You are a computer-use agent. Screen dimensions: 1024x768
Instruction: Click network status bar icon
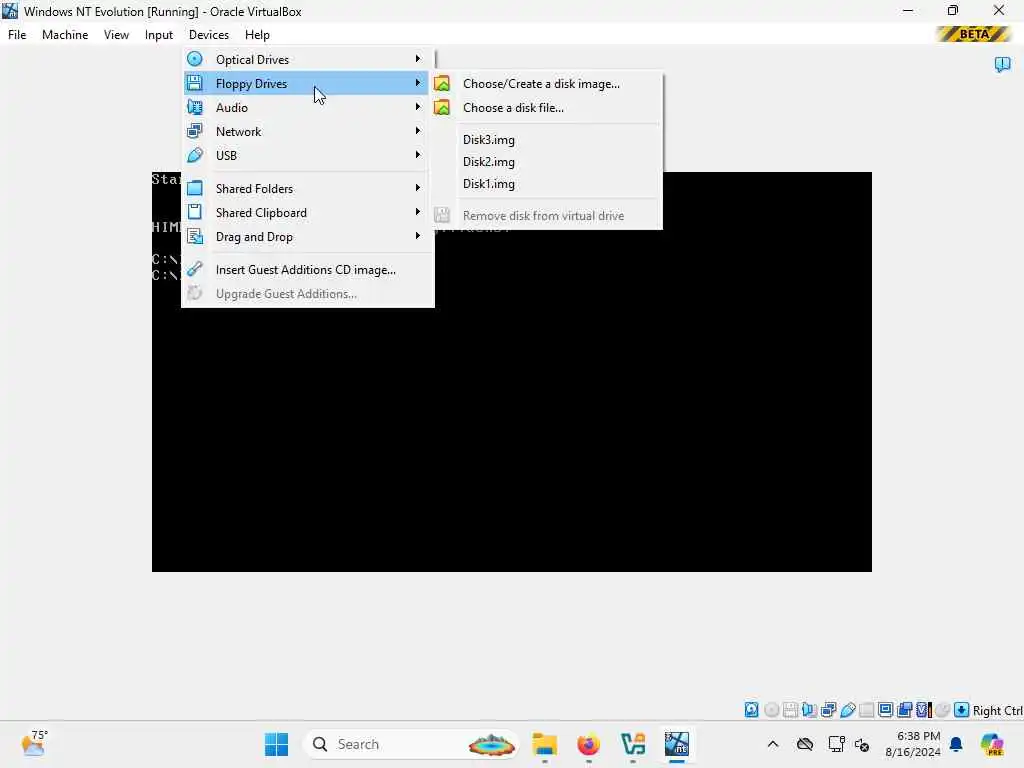(829, 710)
